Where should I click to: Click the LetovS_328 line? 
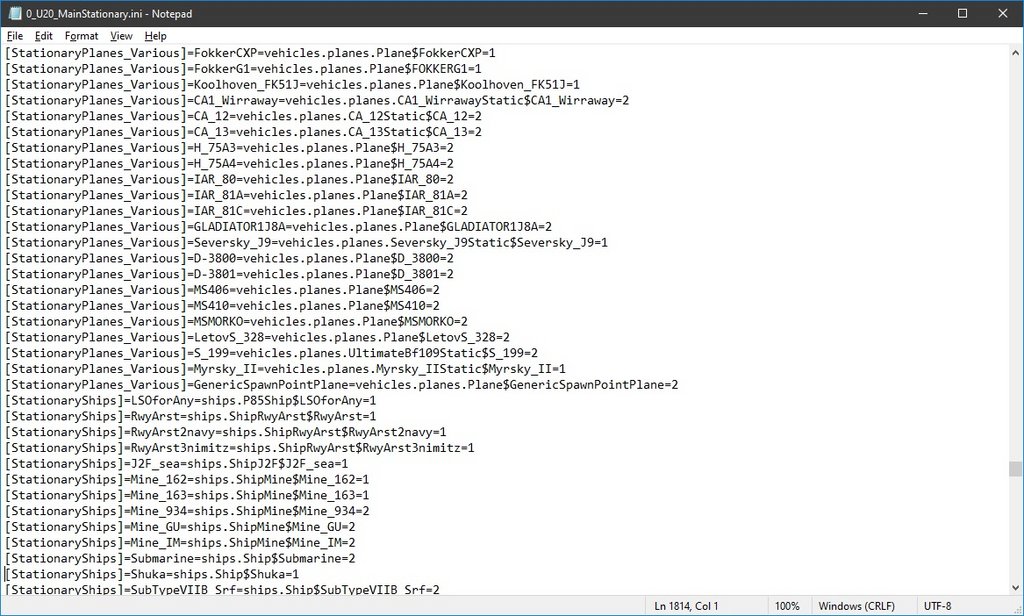[x=258, y=337]
